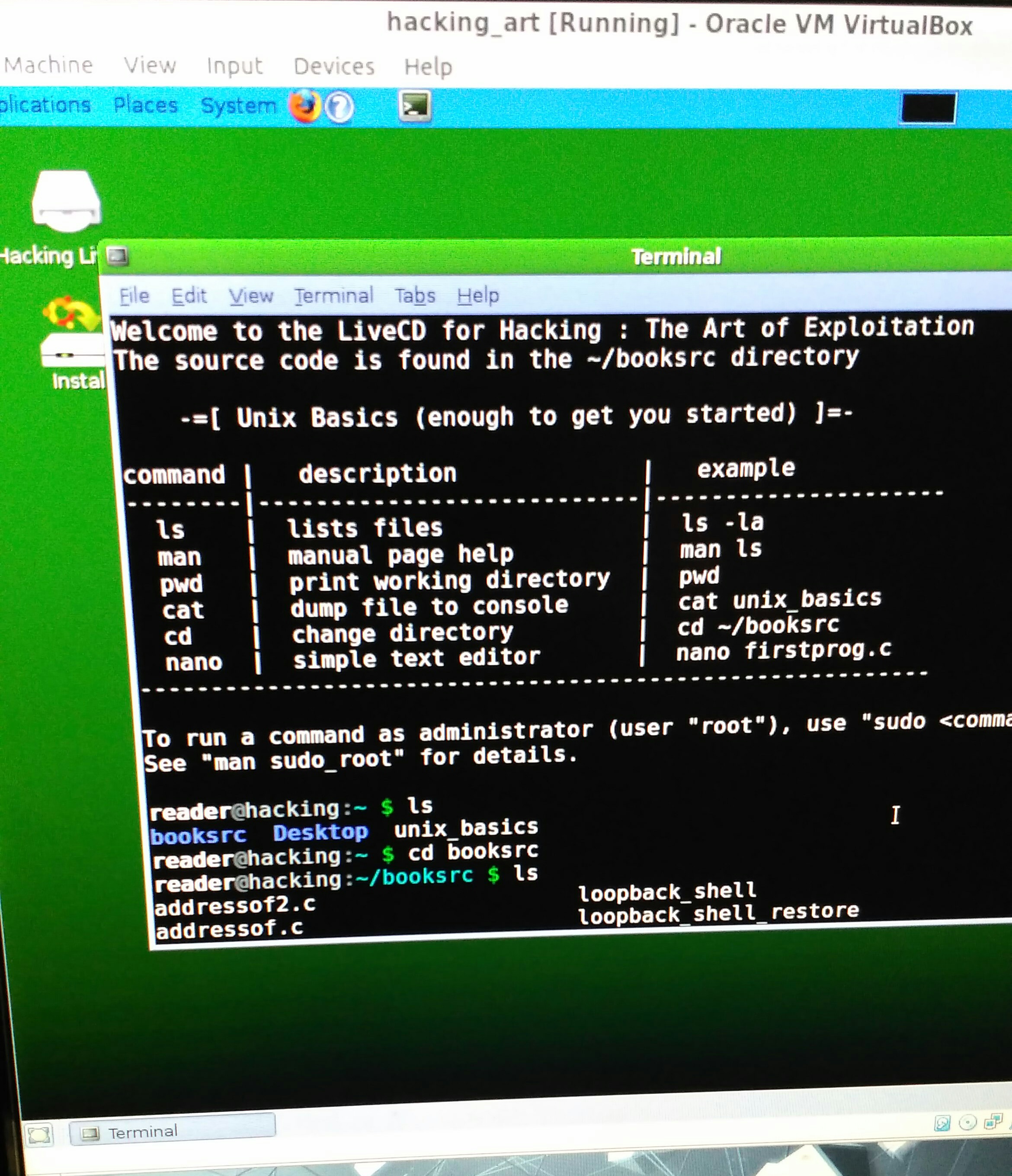Click the VirtualBox hard disk status icon
Image resolution: width=1012 pixels, height=1176 pixels.
[942, 1123]
